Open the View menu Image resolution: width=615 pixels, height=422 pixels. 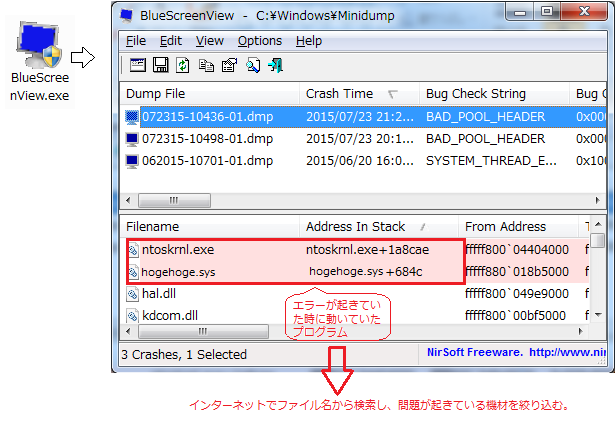(x=209, y=41)
